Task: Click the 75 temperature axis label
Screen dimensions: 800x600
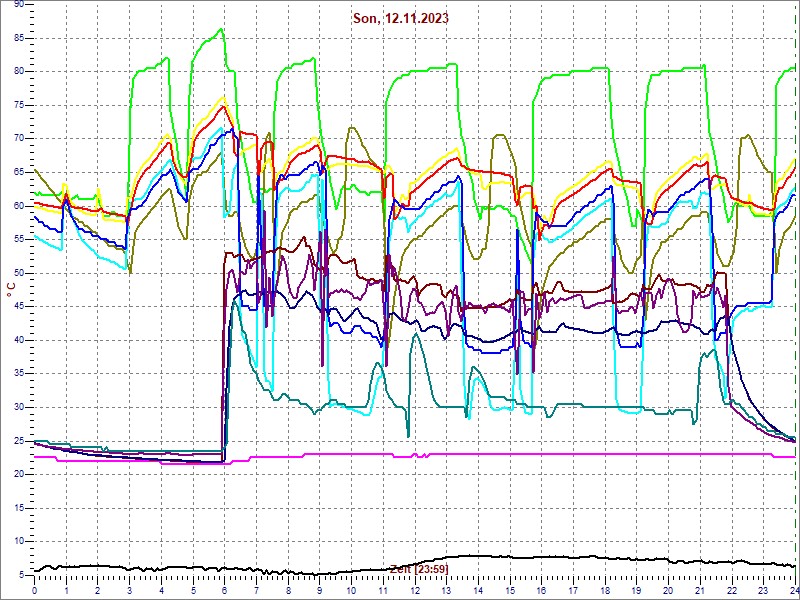Action: [x=20, y=106]
